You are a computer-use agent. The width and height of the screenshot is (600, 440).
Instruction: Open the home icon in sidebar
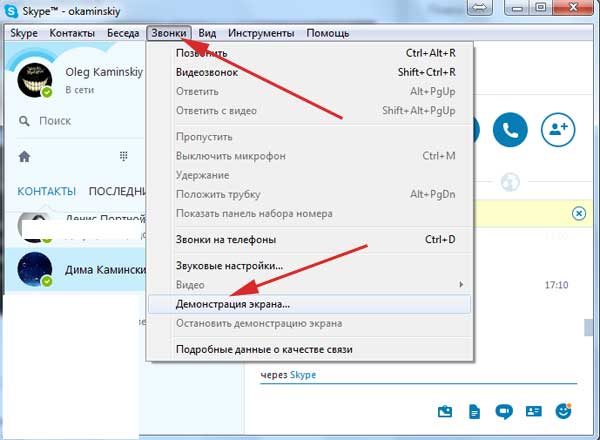[x=24, y=157]
